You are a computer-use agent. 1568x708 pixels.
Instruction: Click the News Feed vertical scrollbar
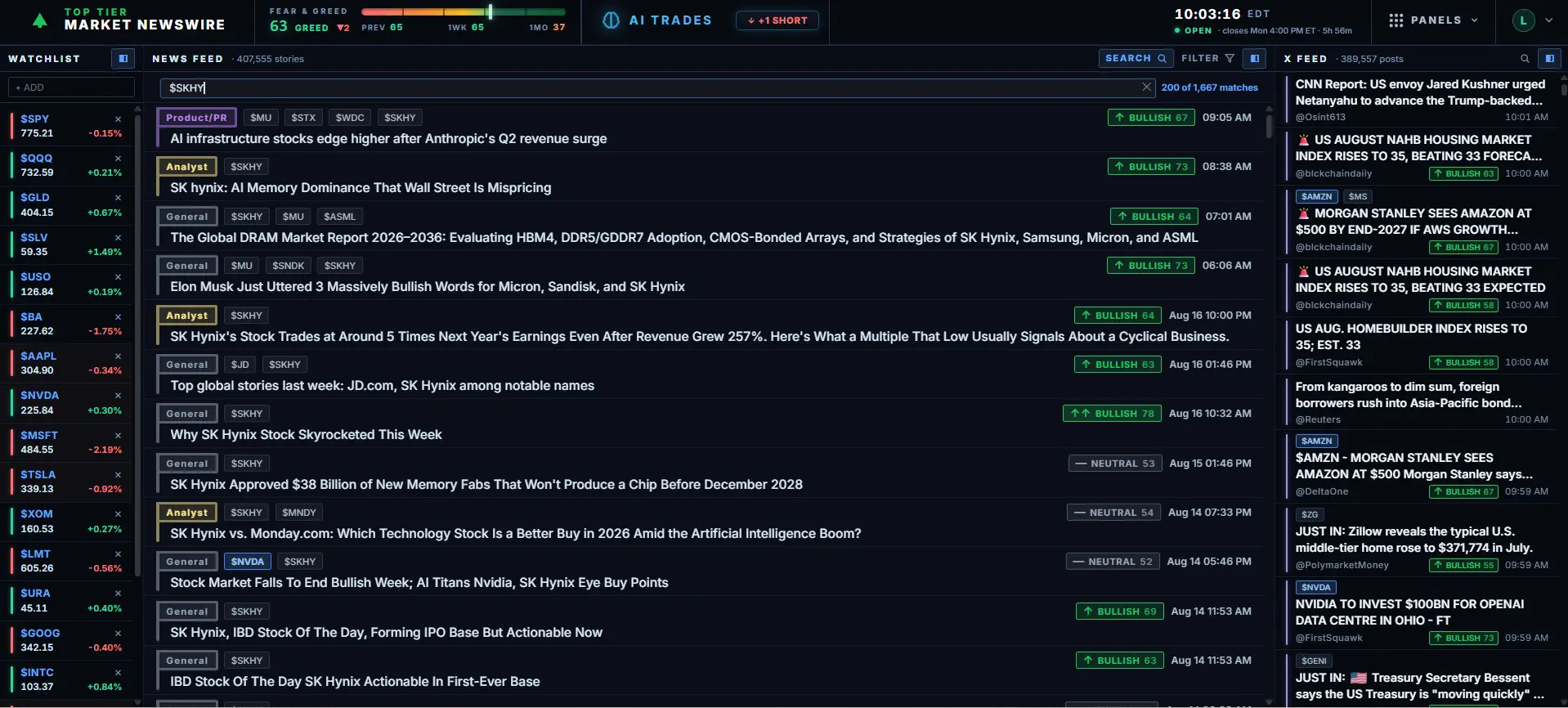click(x=1269, y=126)
